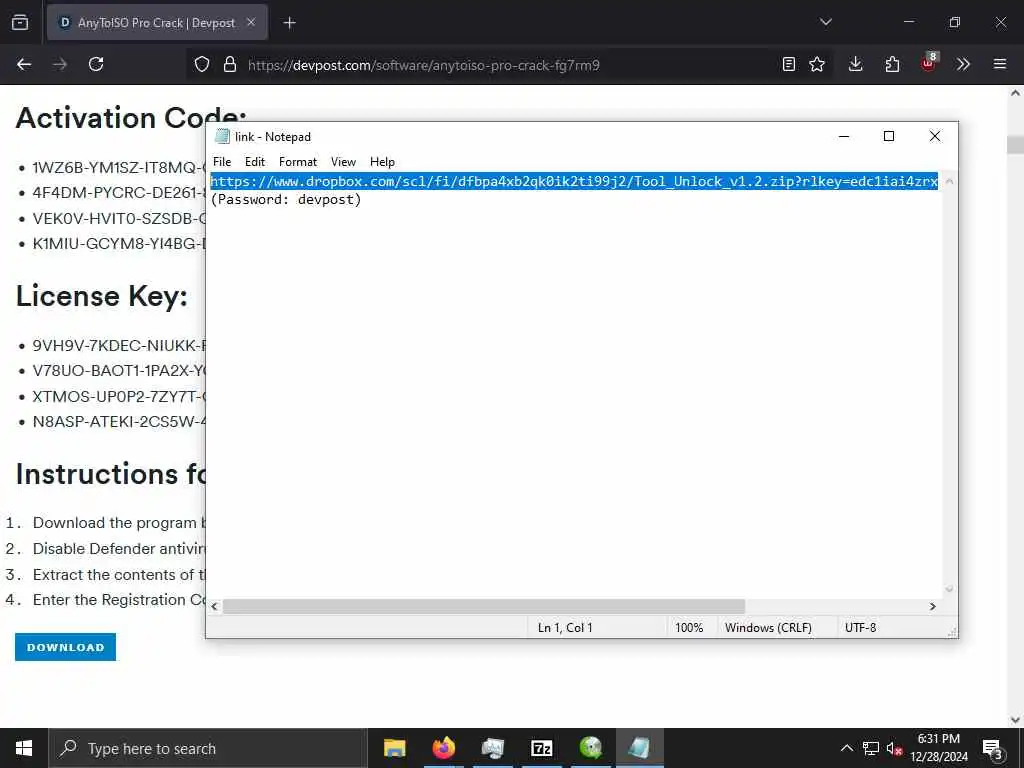1024x768 pixels.
Task: Open the monitor app icon on taskbar
Action: 492,748
